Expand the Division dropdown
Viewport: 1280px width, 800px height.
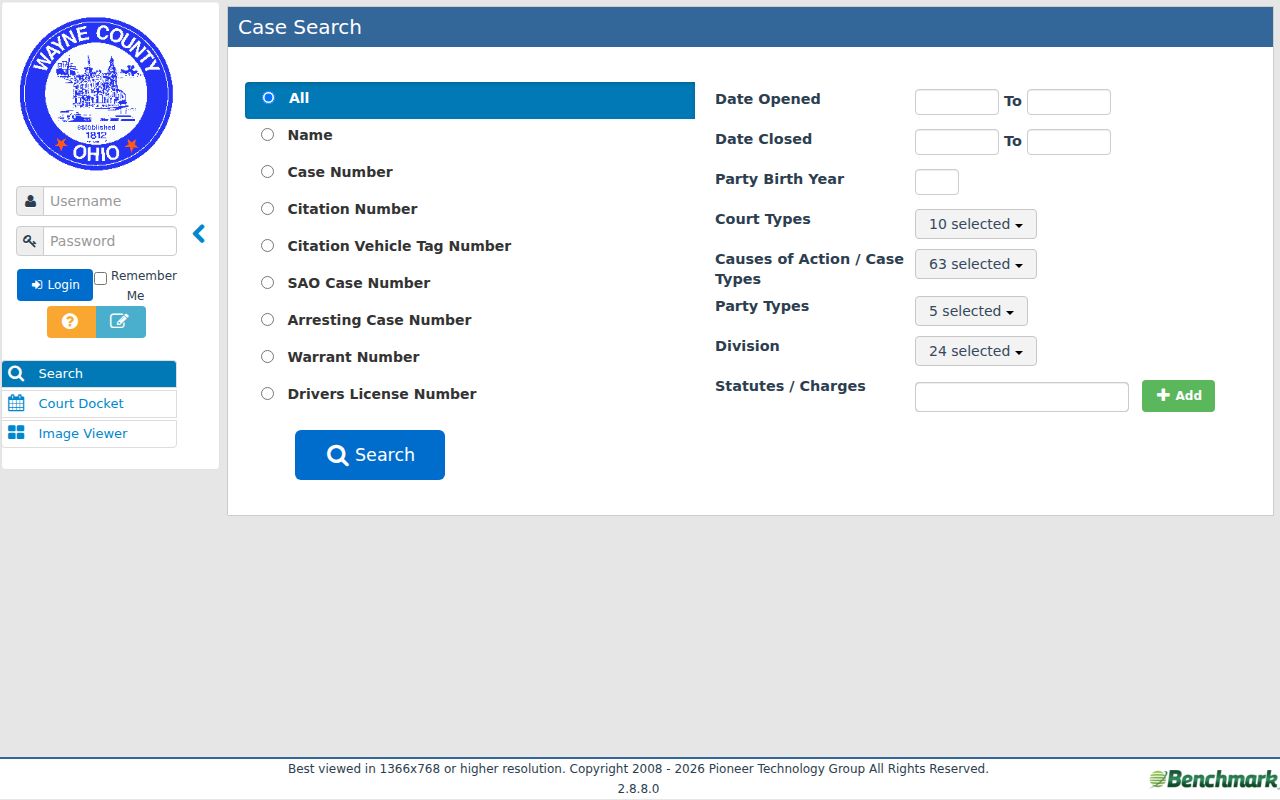(x=975, y=351)
